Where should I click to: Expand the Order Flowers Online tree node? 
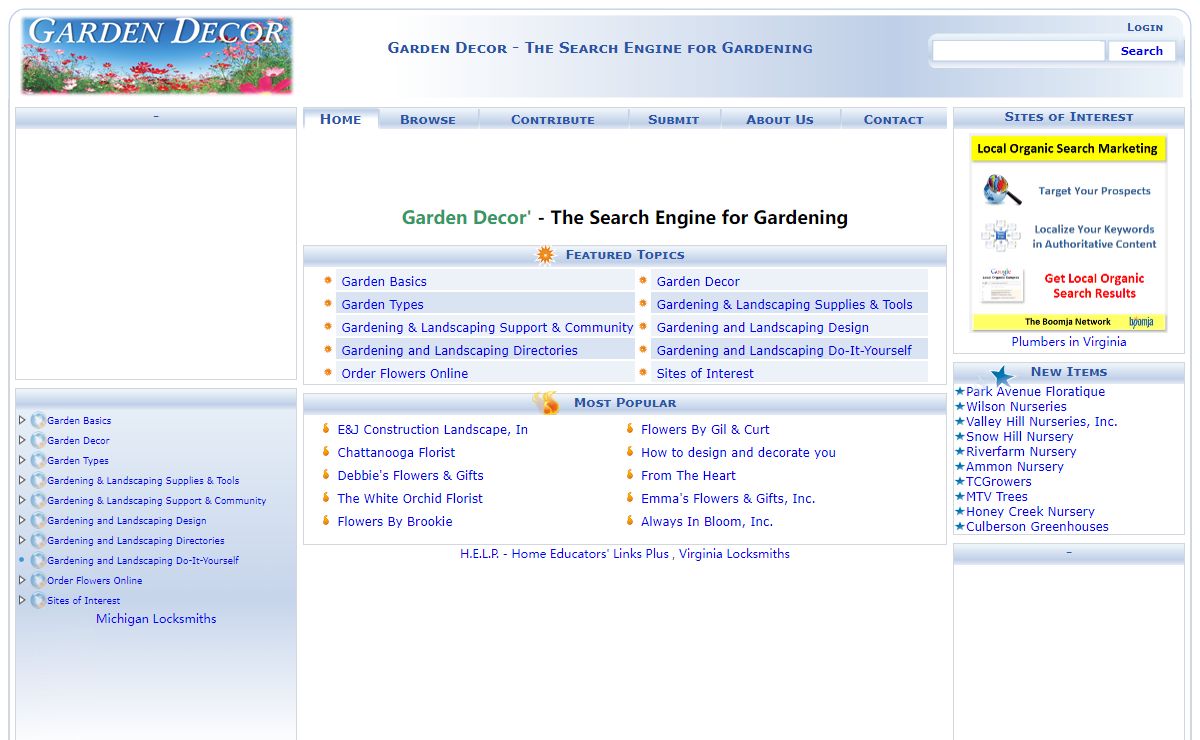pos(22,580)
